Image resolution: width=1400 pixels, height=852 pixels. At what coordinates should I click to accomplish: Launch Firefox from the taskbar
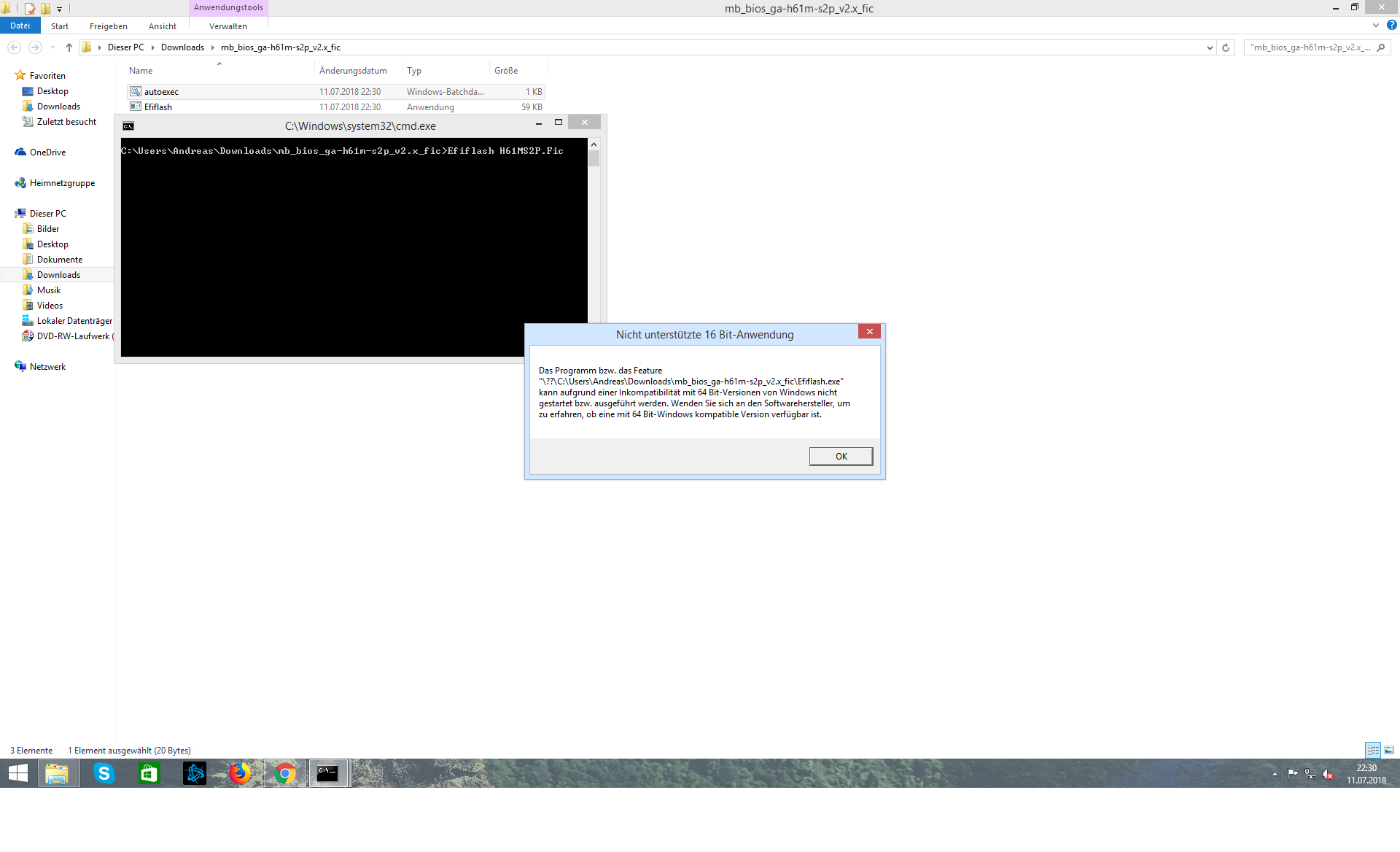click(240, 773)
